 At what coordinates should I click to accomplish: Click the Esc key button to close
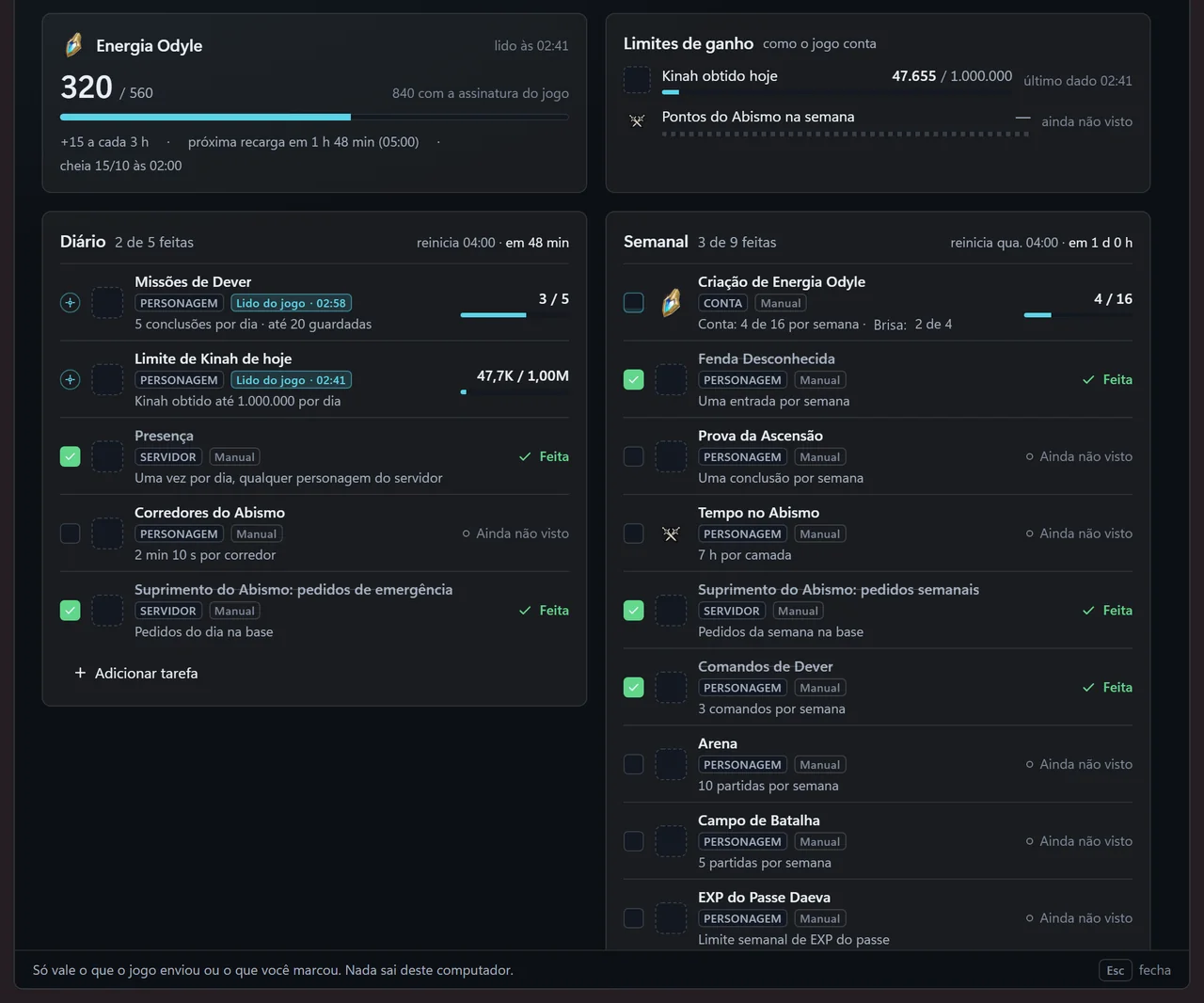(1116, 970)
